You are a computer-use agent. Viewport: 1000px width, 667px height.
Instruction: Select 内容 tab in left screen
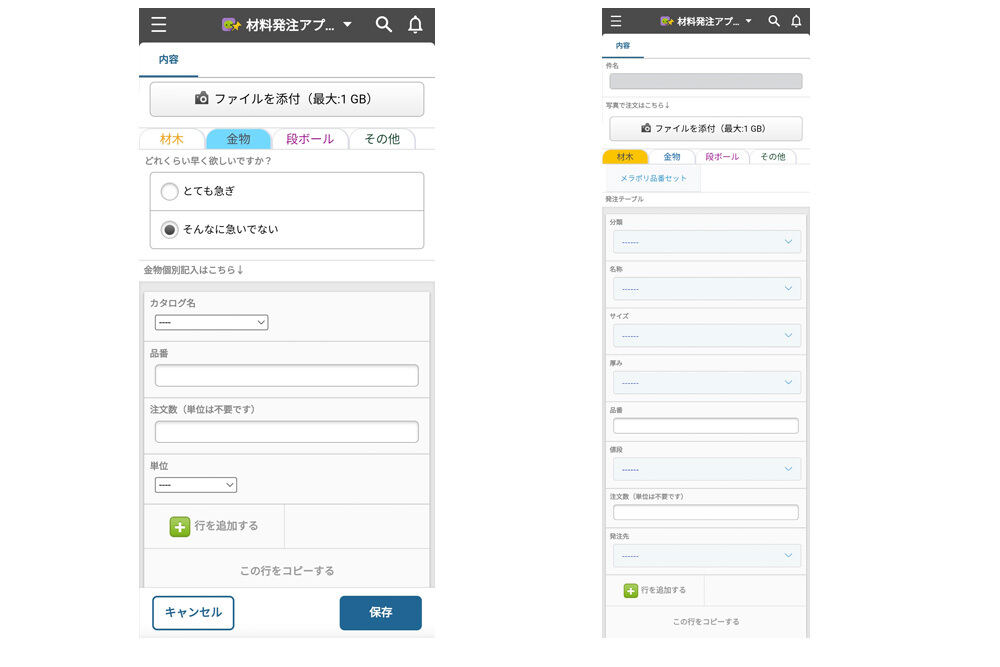168,60
